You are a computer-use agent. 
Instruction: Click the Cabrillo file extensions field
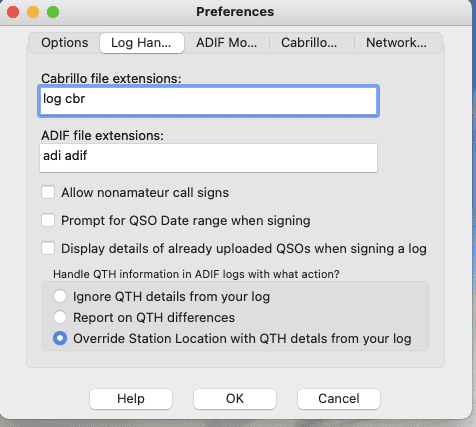coord(209,101)
